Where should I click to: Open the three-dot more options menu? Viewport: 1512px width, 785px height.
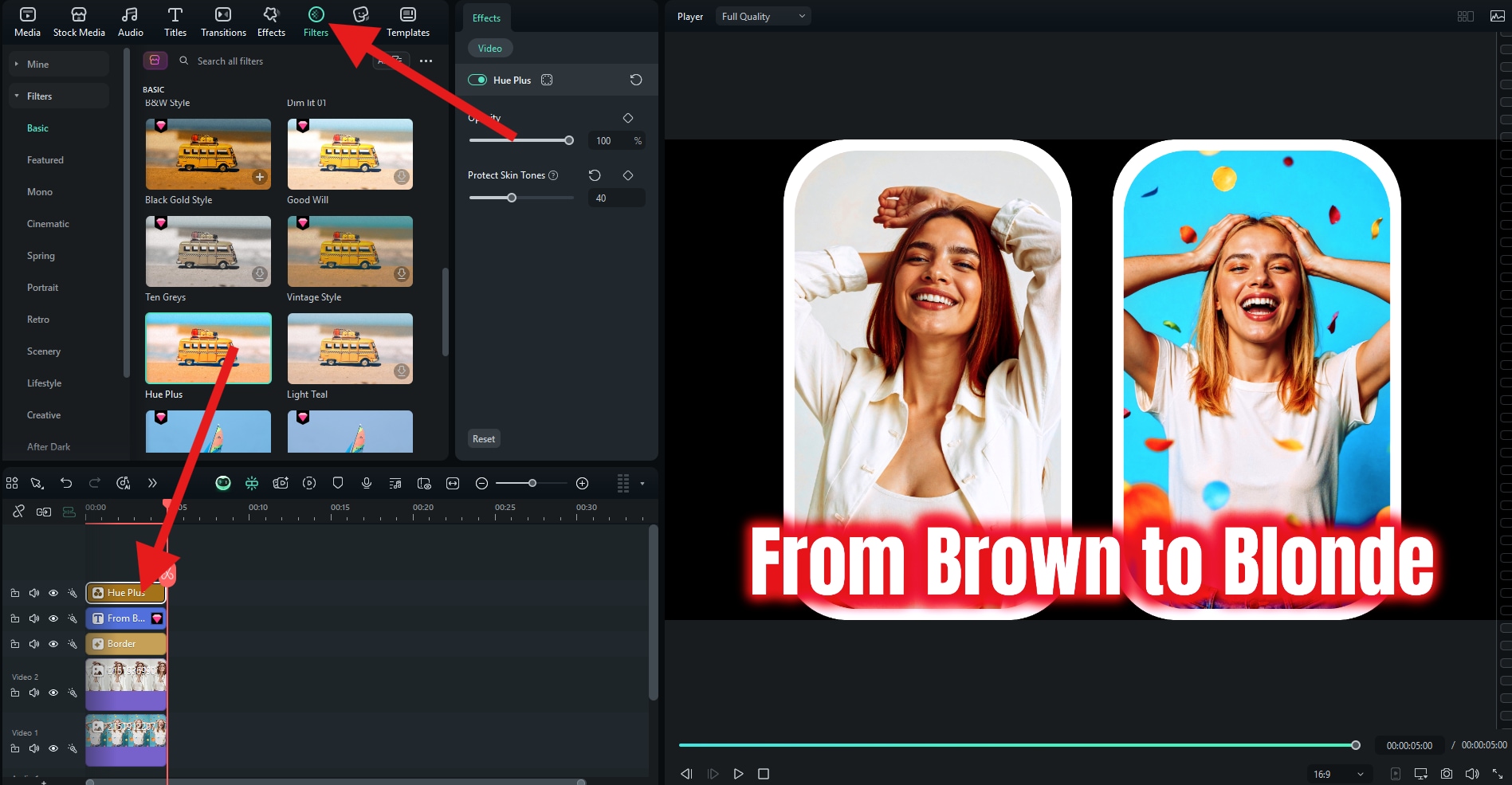[x=426, y=61]
